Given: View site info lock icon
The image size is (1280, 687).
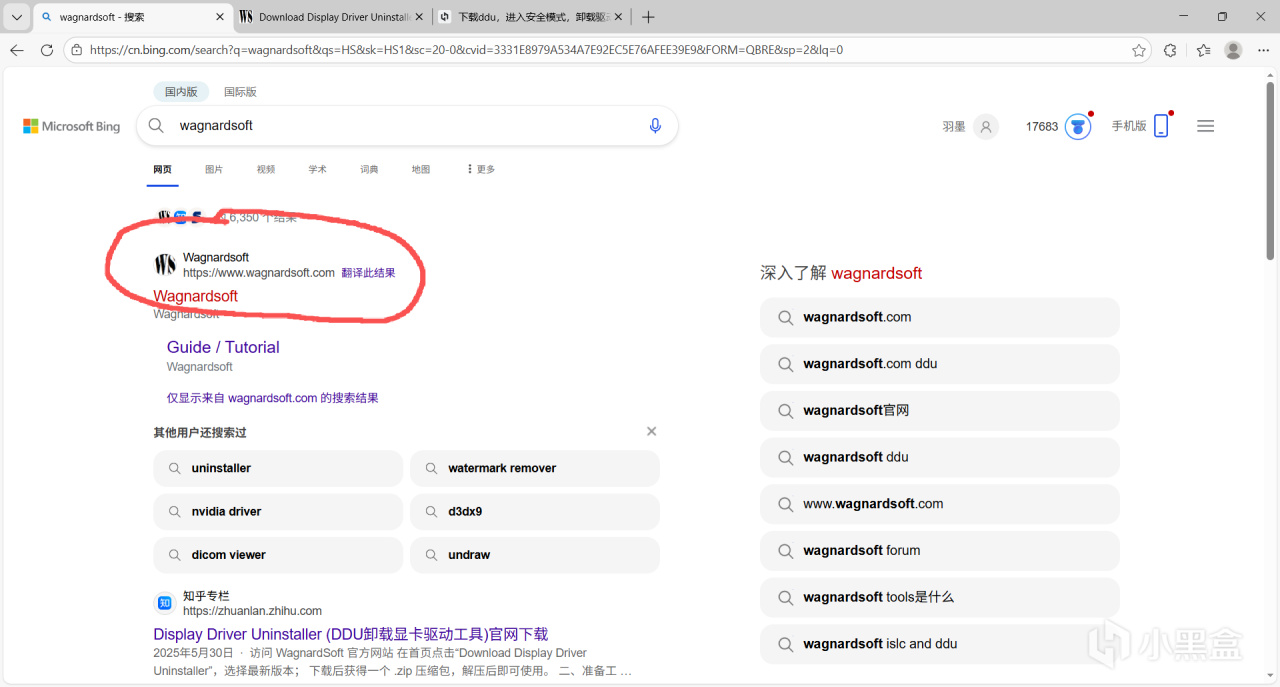Looking at the screenshot, I should tap(77, 50).
